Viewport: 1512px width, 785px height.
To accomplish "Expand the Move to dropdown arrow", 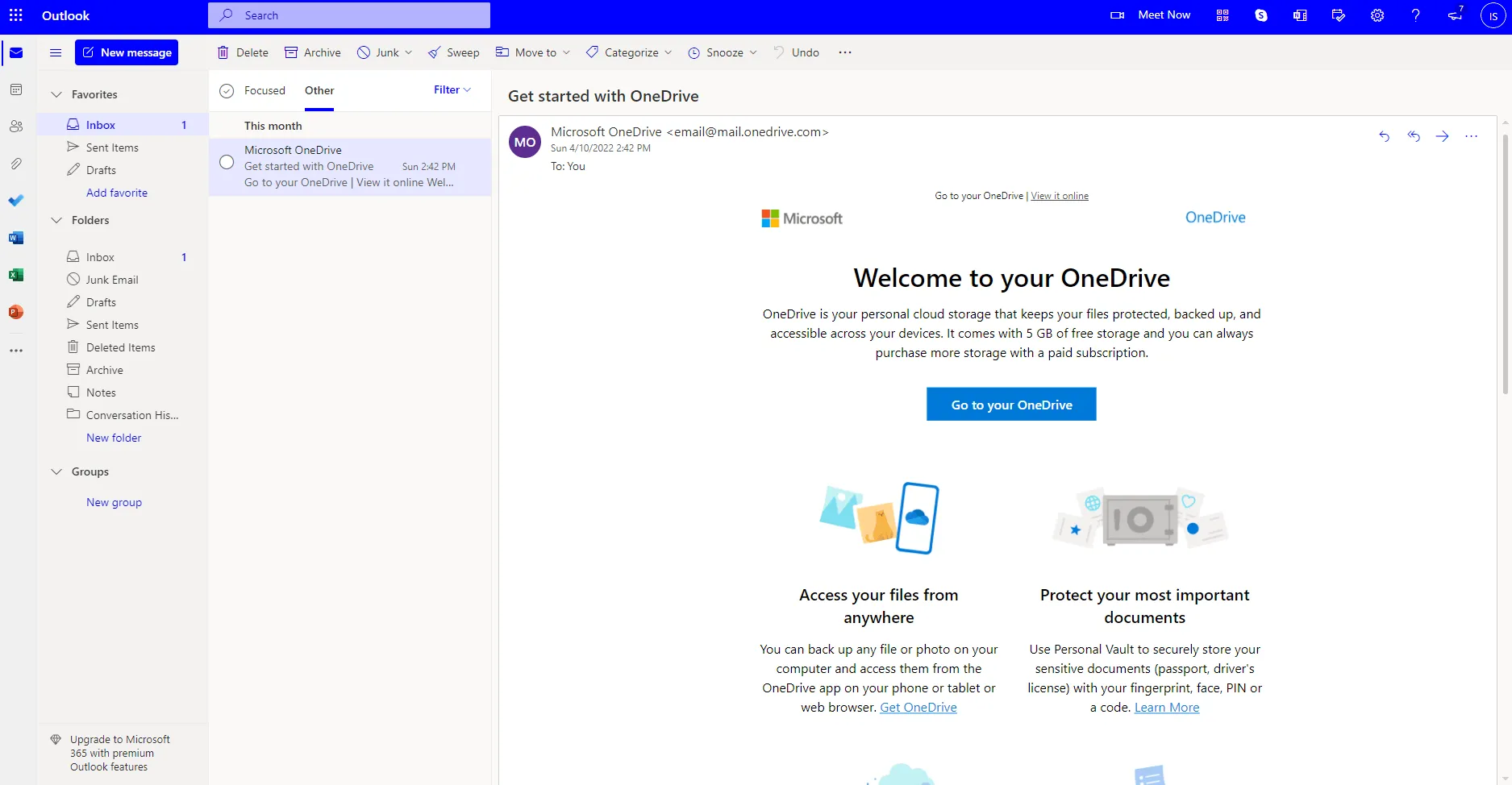I will [x=566, y=52].
